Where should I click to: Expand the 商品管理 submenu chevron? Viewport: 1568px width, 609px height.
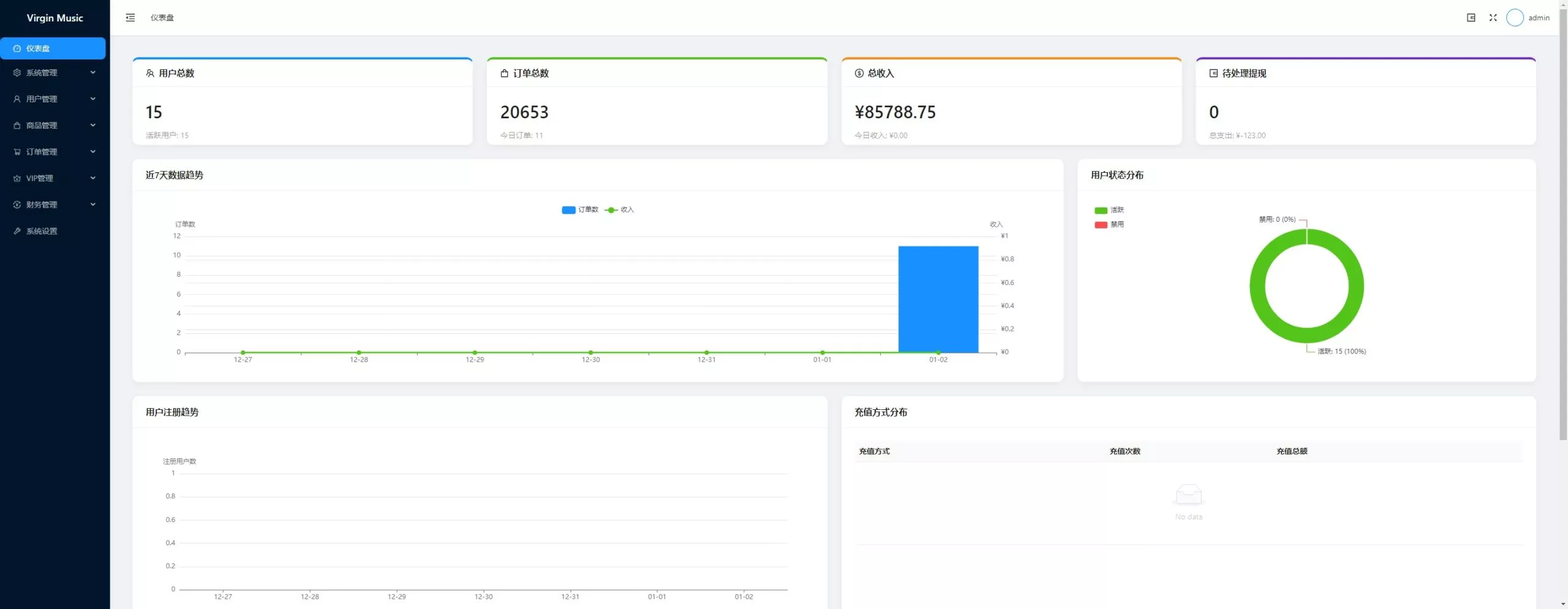click(x=93, y=125)
